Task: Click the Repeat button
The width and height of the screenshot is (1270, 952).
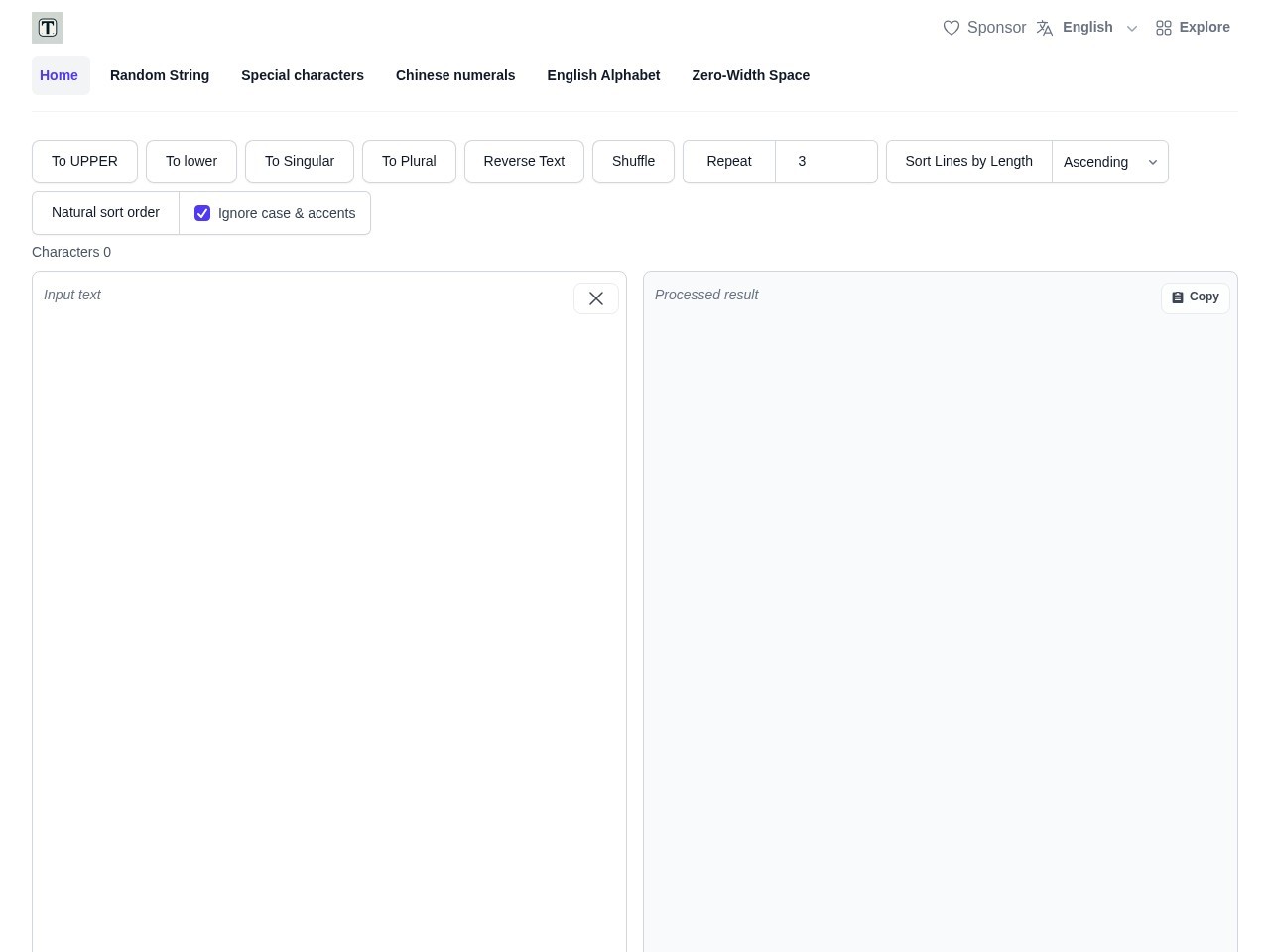Action: 729,162
